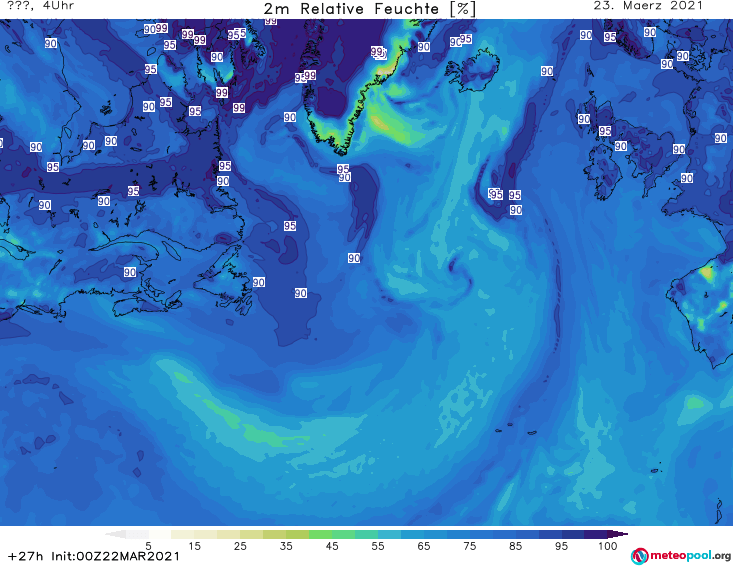Click the legend value '5'
Screen dimensions: 733x566
(x=148, y=546)
